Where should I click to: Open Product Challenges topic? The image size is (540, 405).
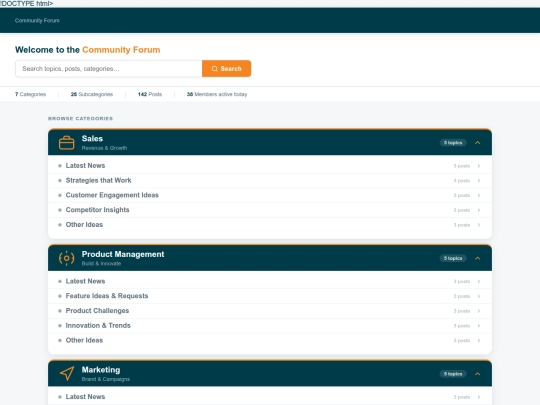(x=270, y=311)
